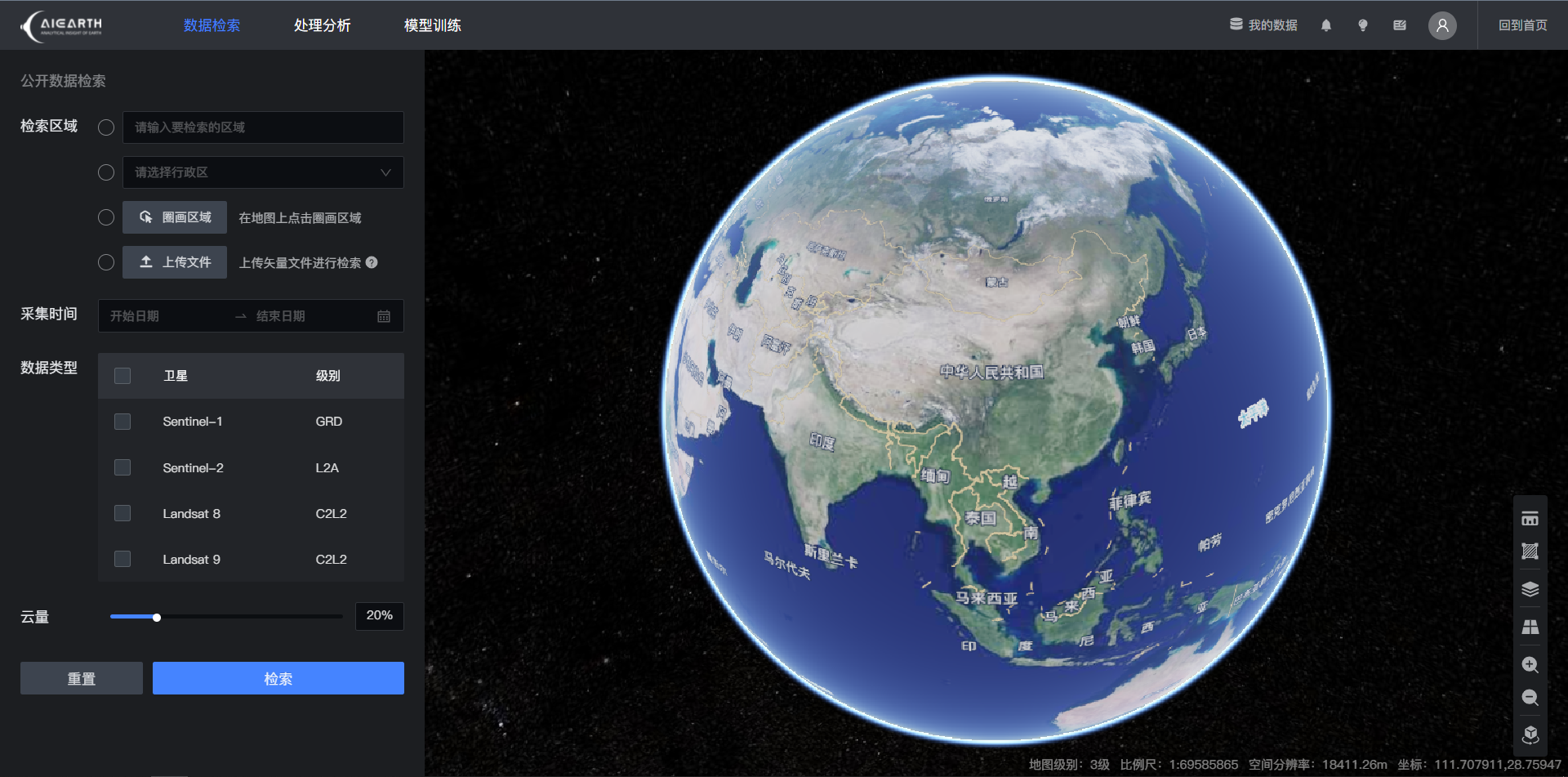This screenshot has width=1568, height=777.
Task: Click the 重置 button
Action: 82,678
